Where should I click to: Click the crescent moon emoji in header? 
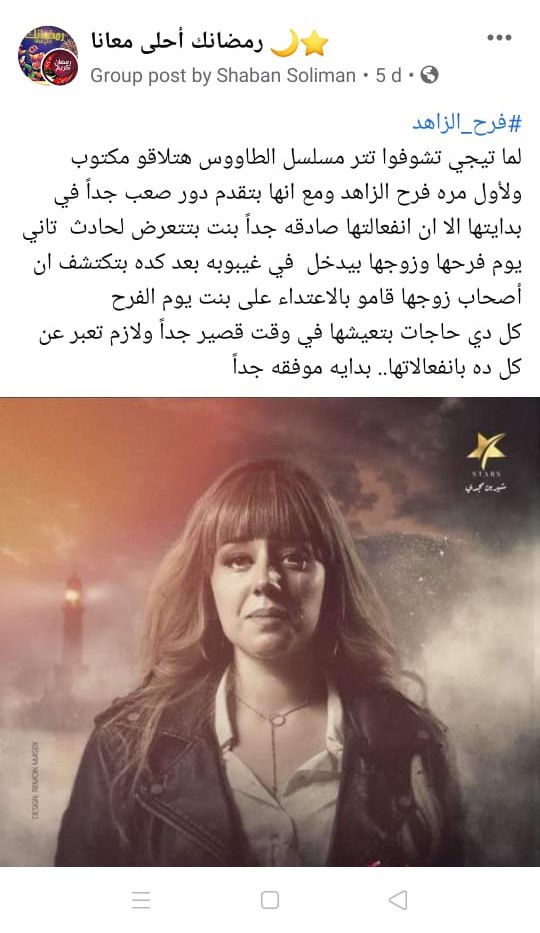(284, 43)
